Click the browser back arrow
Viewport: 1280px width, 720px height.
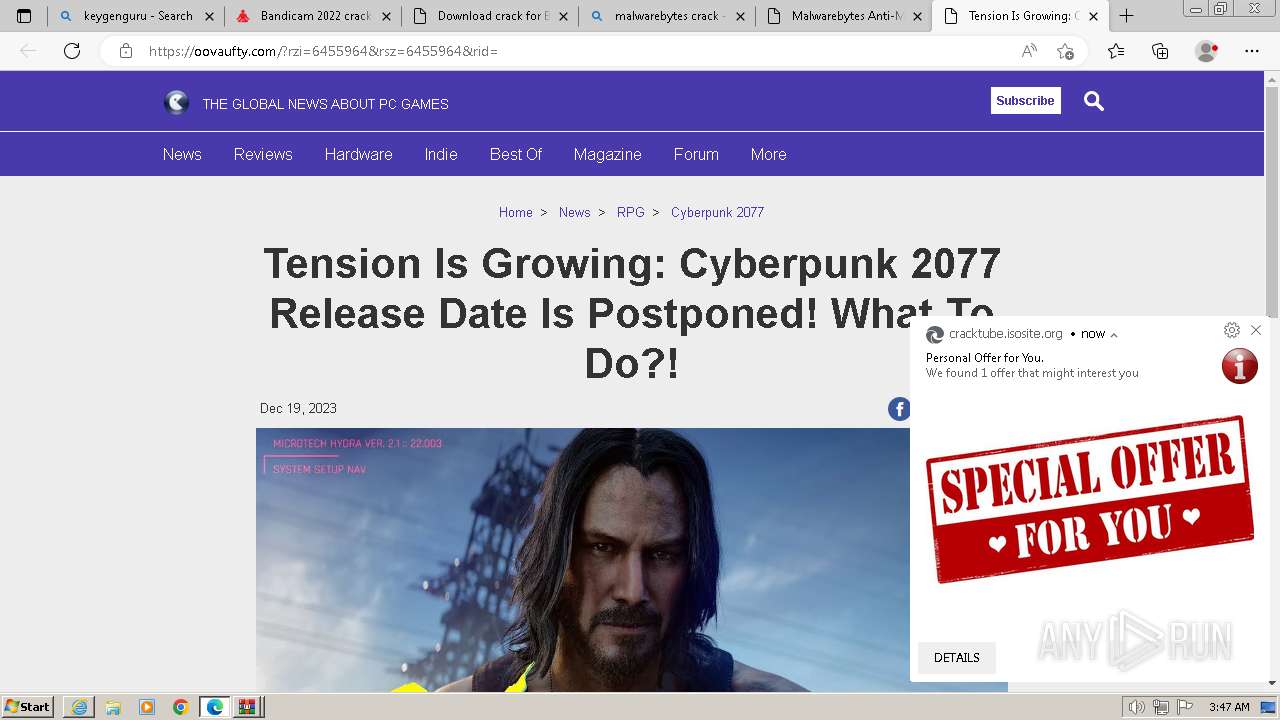28,51
